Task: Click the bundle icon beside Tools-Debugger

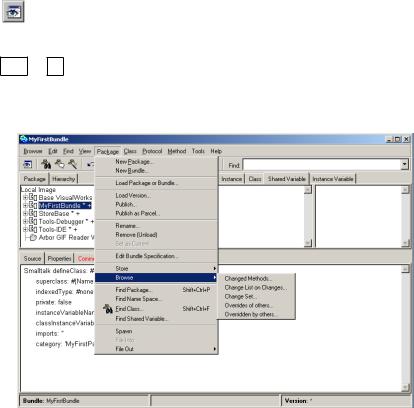Action: pos(33,221)
